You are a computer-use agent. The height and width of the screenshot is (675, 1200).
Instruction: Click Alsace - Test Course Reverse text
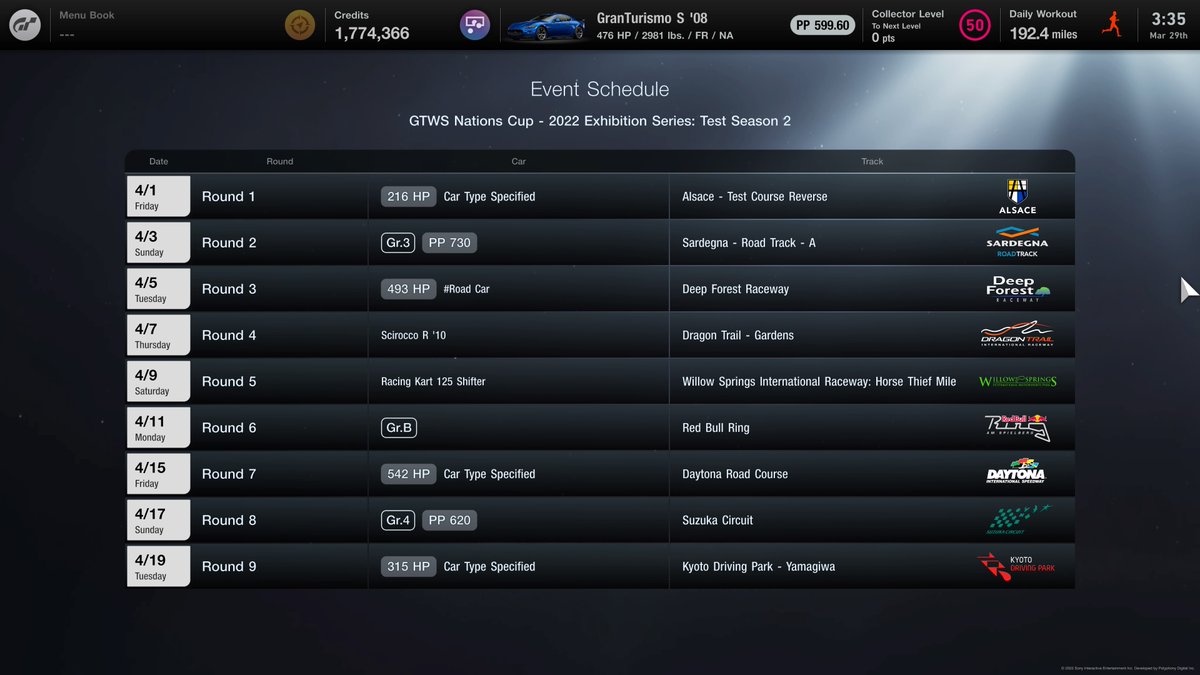point(755,197)
